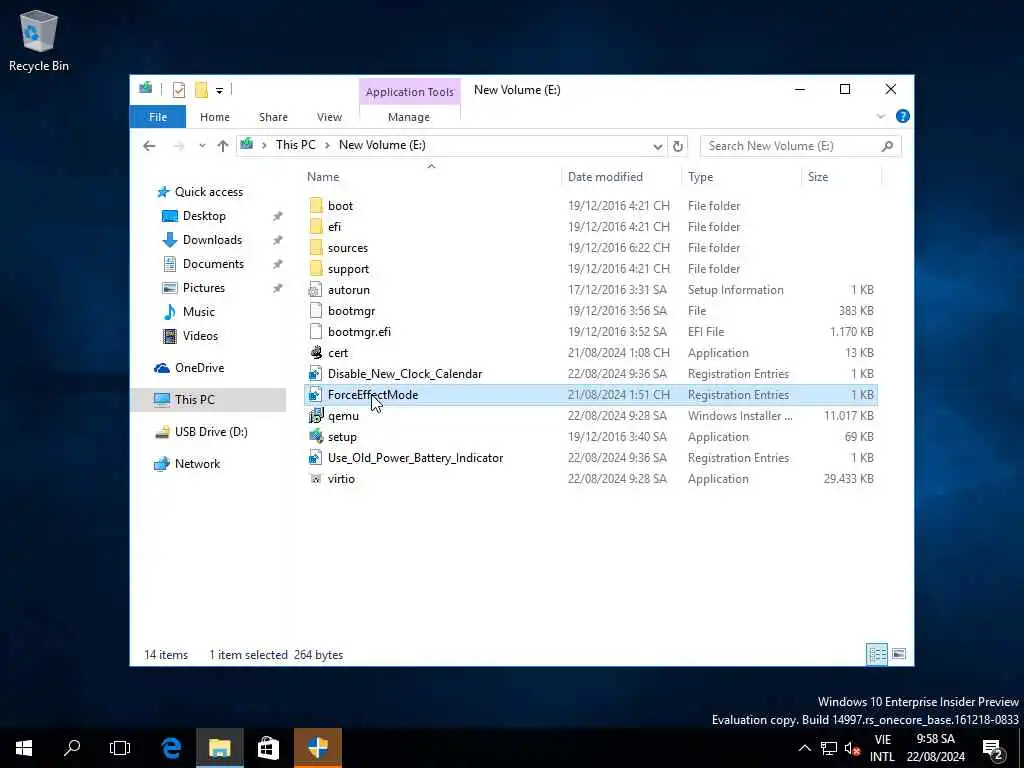Open Action Center notifications icon
Image resolution: width=1024 pixels, height=768 pixels.
click(x=993, y=748)
